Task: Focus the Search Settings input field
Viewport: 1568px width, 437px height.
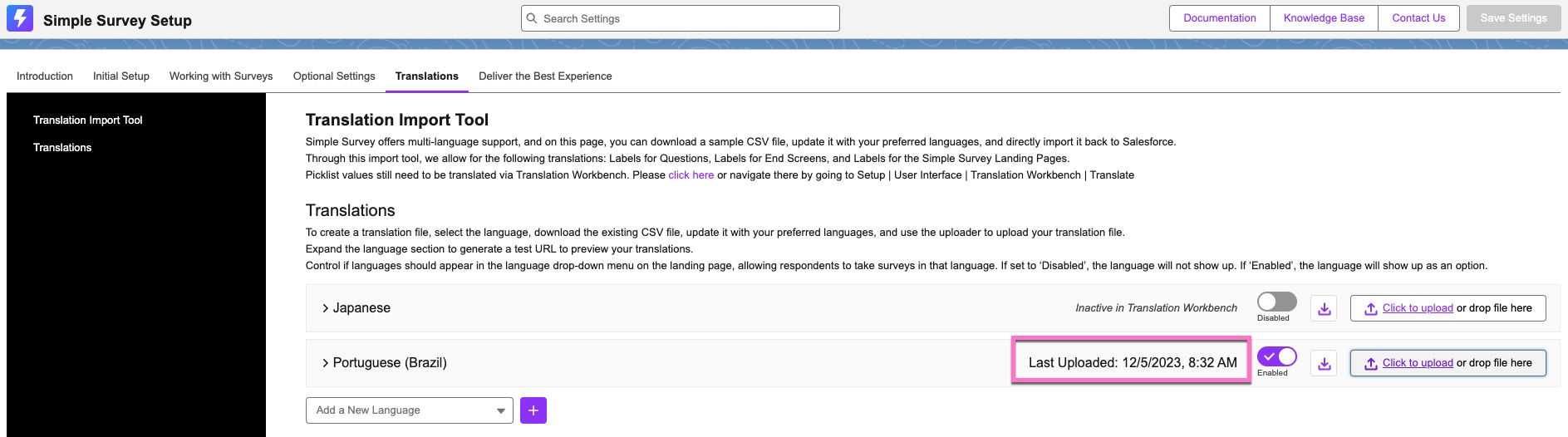Action: (x=681, y=18)
